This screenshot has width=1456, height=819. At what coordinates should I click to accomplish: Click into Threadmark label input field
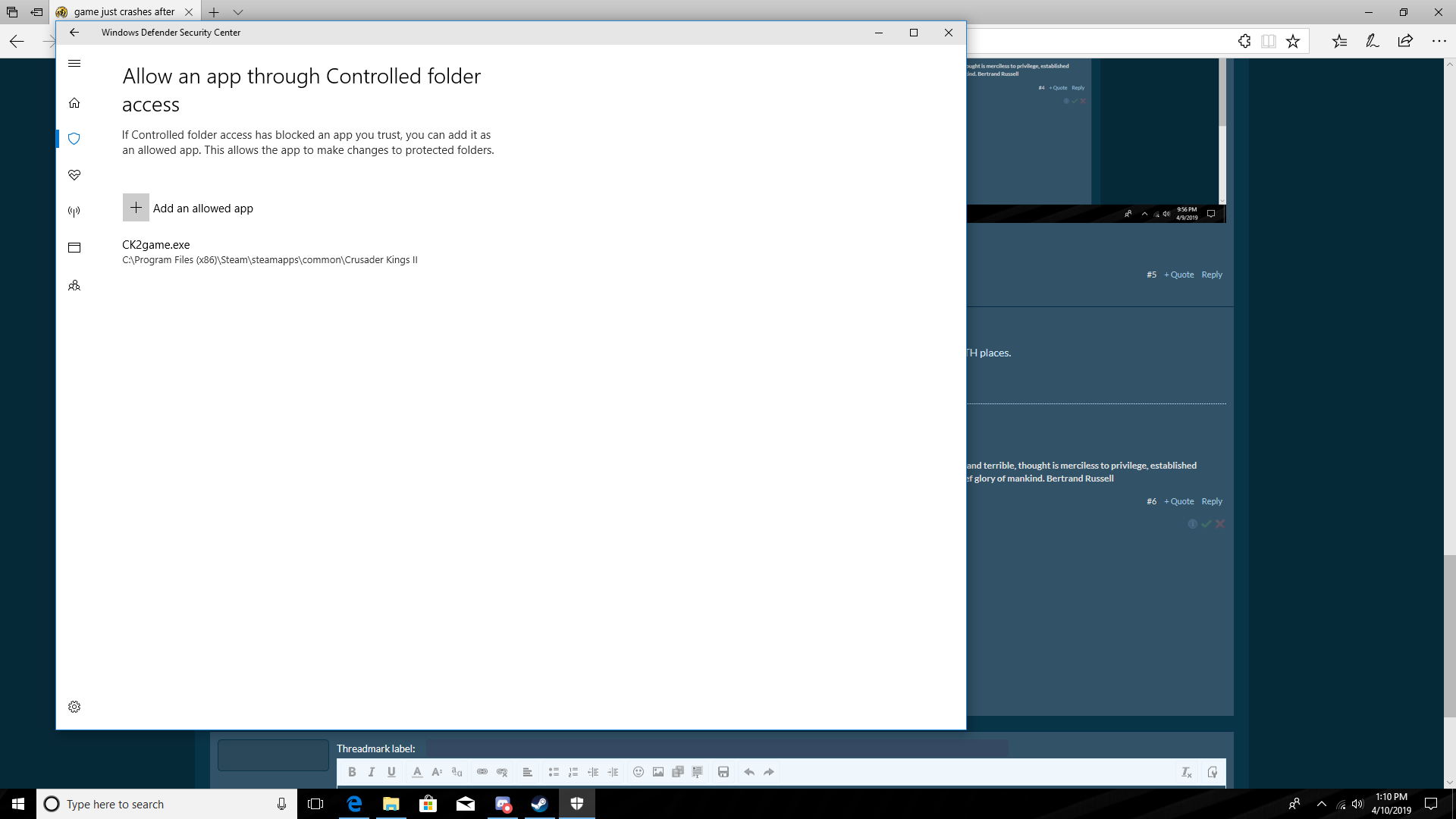coord(717,748)
